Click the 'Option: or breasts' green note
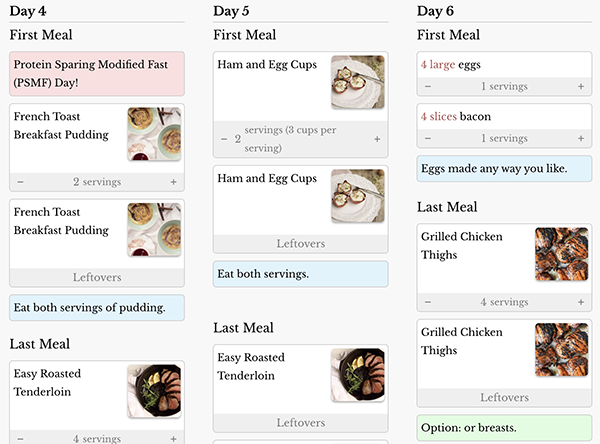600x444 pixels. 504,428
